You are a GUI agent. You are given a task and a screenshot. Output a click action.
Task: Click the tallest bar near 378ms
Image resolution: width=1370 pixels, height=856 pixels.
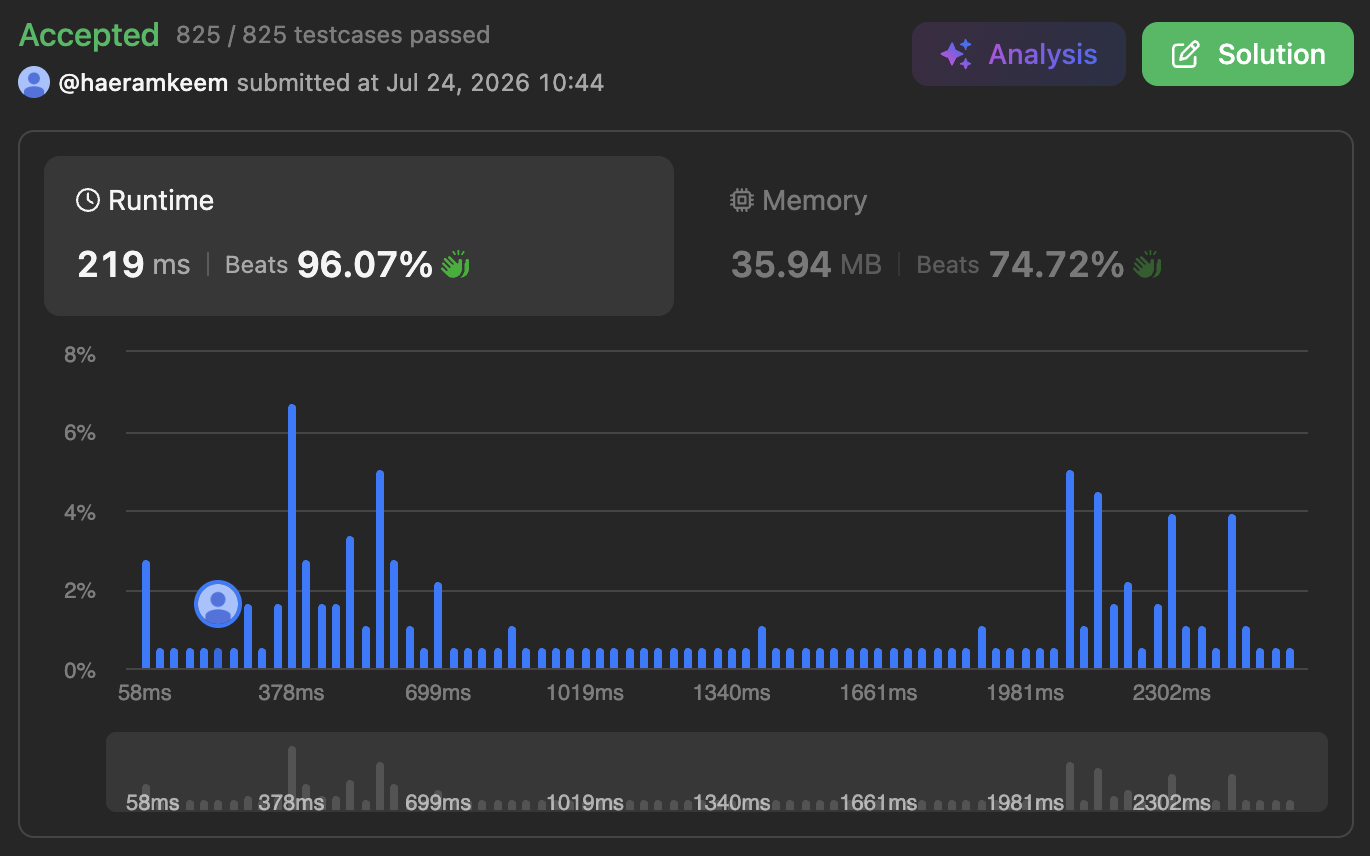[x=292, y=536]
